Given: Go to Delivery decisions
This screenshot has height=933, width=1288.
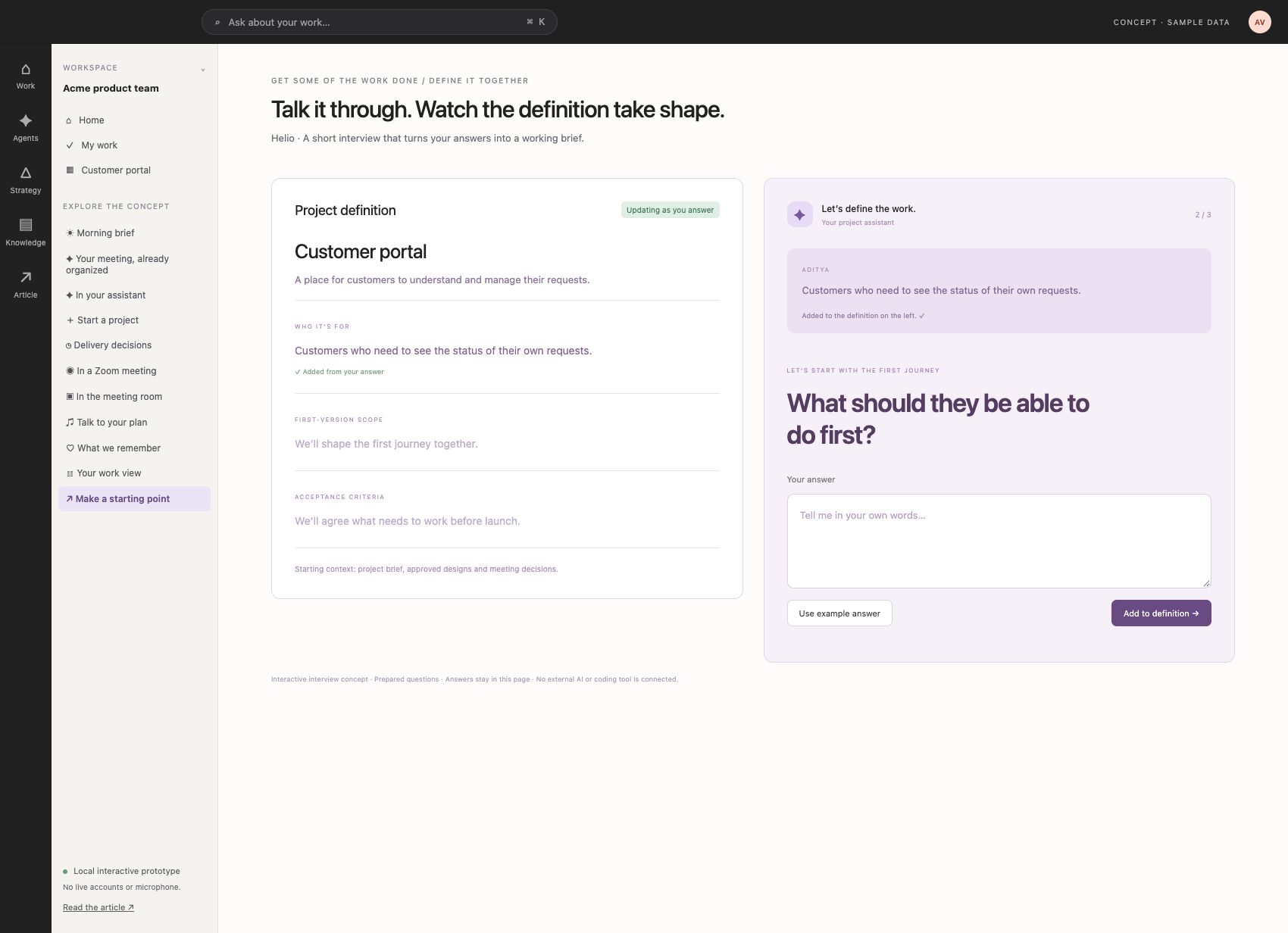Looking at the screenshot, I should click(x=134, y=345).
